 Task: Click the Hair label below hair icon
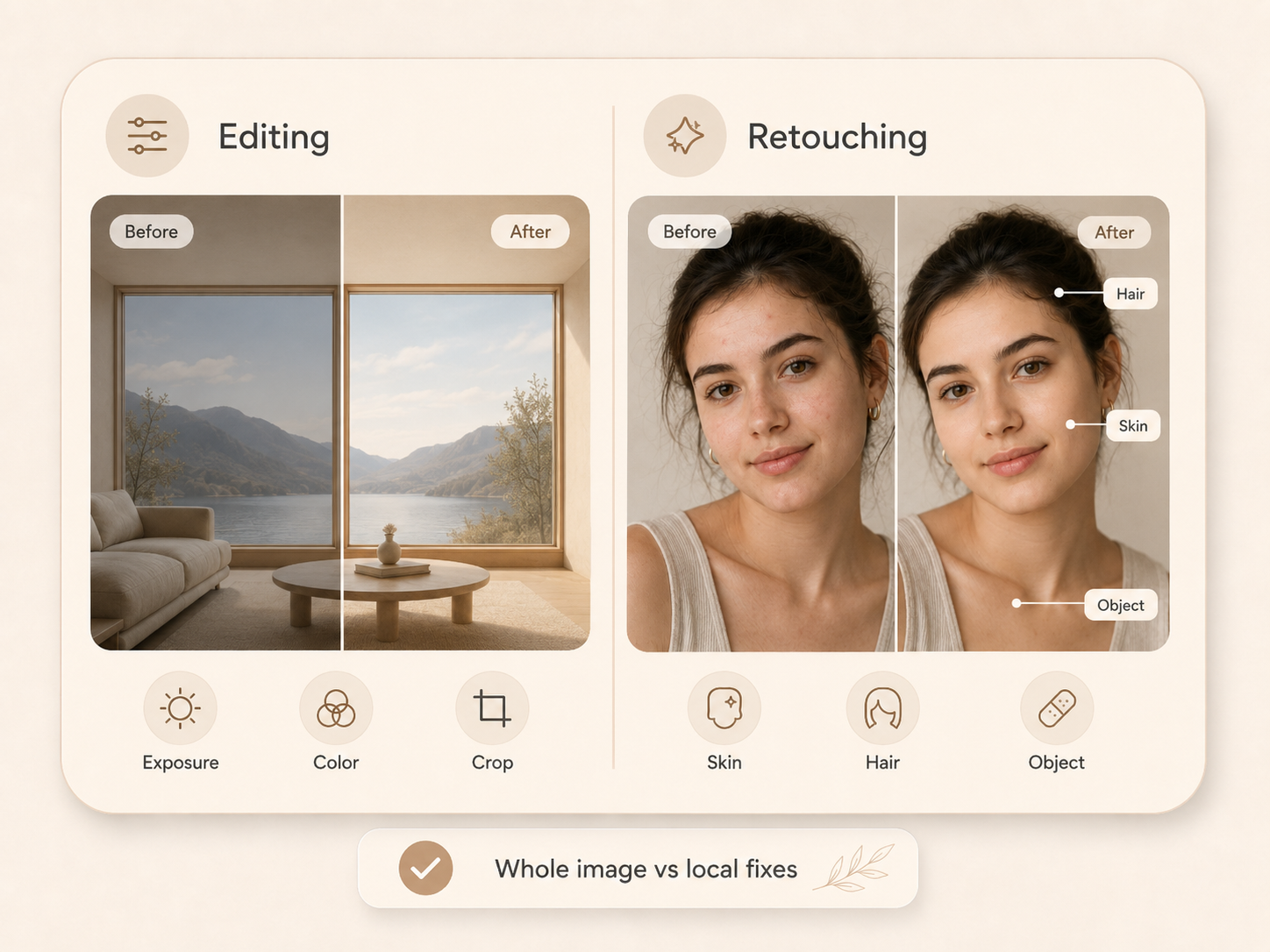pos(882,763)
